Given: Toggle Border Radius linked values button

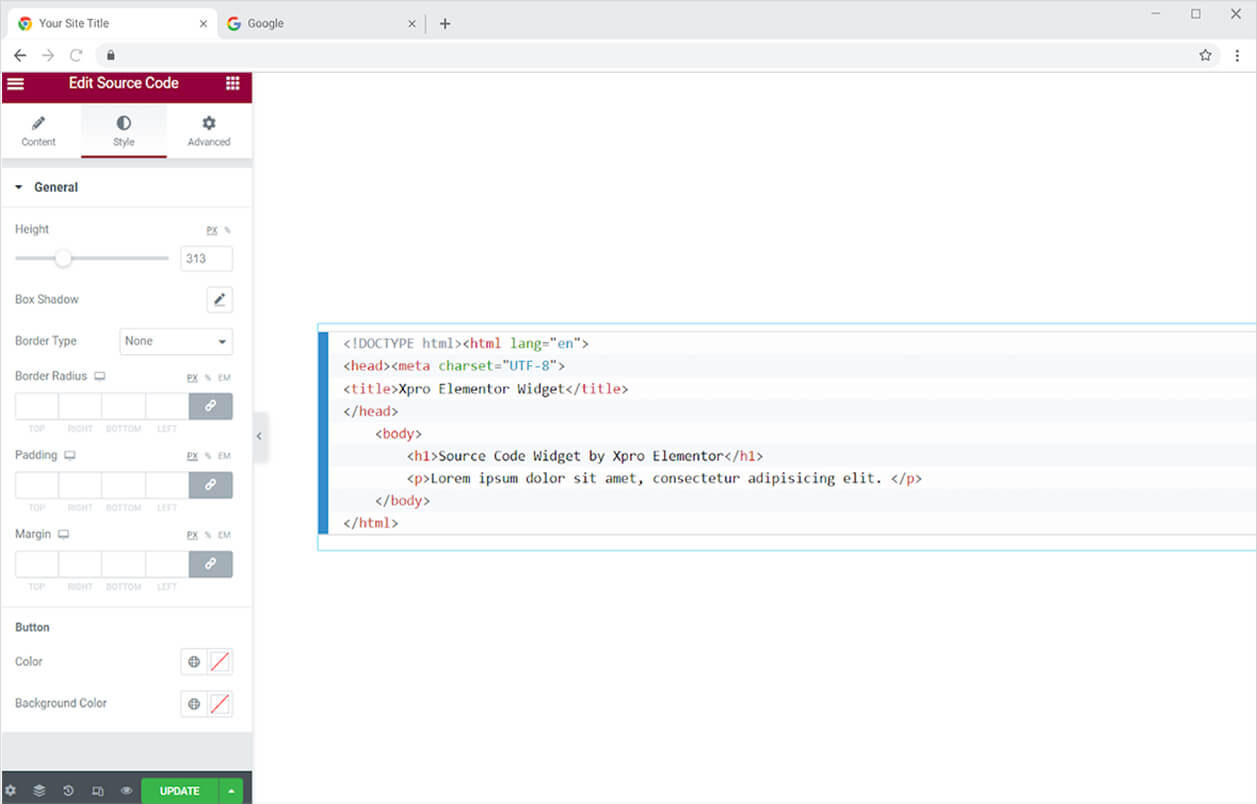Looking at the screenshot, I should point(210,406).
